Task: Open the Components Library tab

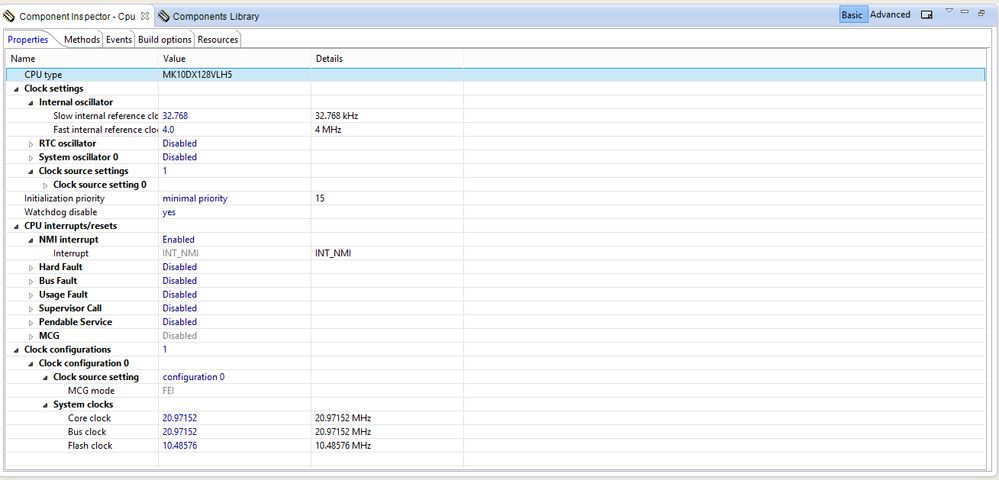Action: tap(216, 17)
